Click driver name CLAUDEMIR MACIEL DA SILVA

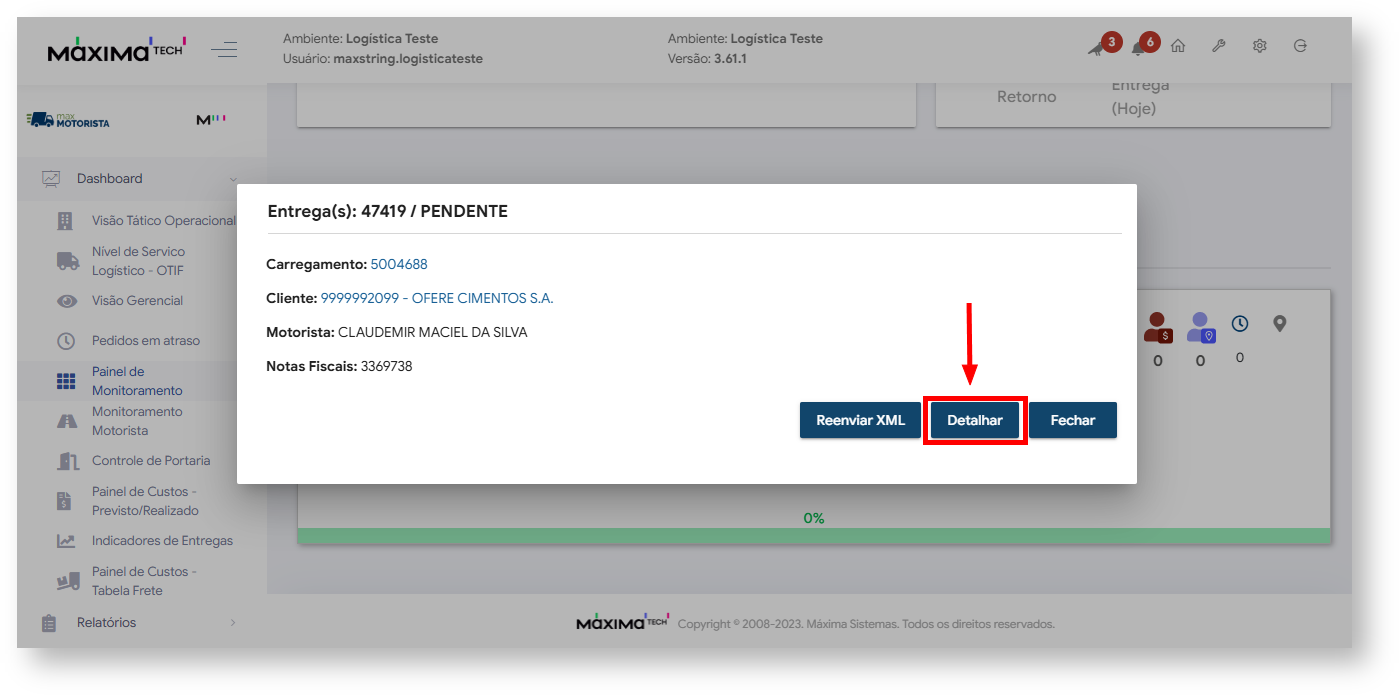pyautogui.click(x=433, y=332)
